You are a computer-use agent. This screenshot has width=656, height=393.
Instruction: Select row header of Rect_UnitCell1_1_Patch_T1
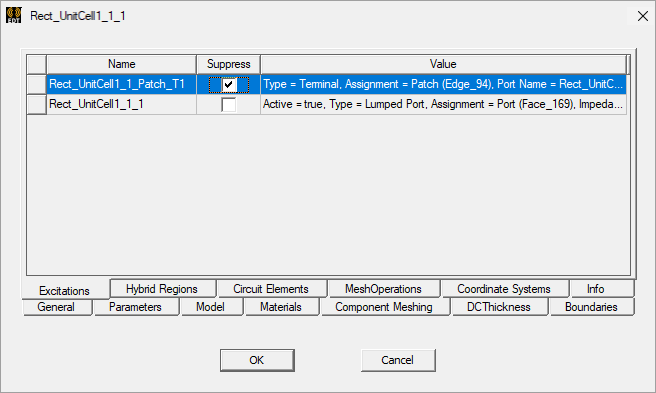click(x=36, y=84)
